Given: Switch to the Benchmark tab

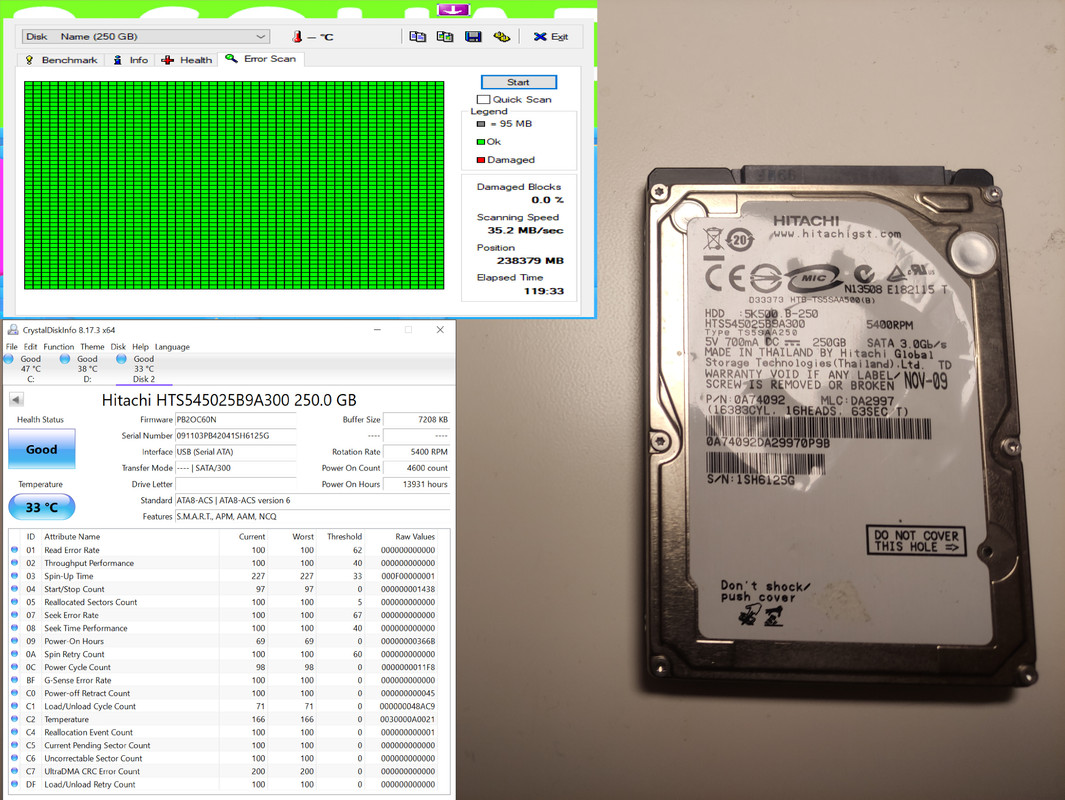Looking at the screenshot, I should coord(62,60).
